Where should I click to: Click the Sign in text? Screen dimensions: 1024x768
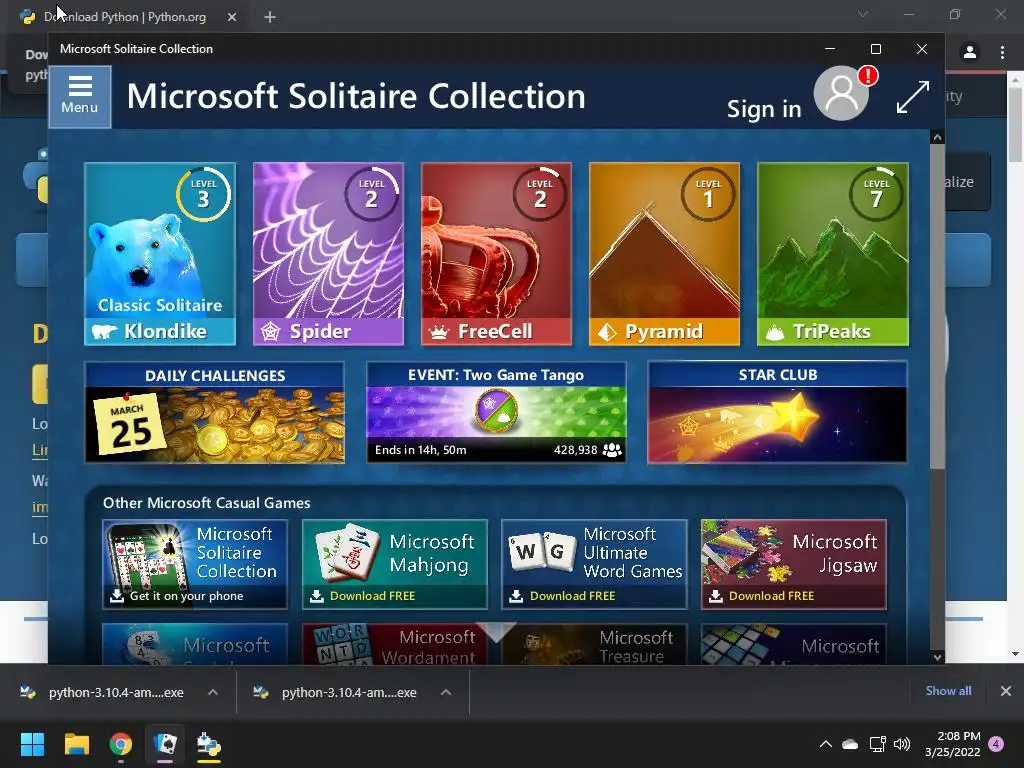pyautogui.click(x=764, y=109)
